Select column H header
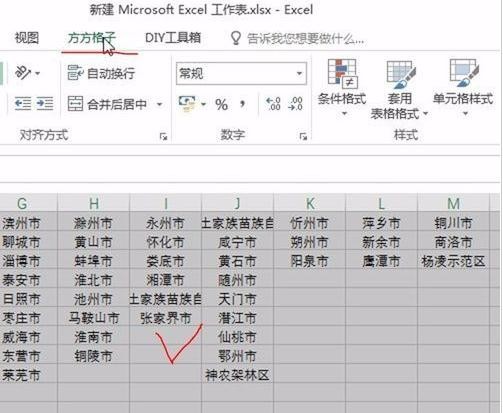Image resolution: width=503 pixels, height=413 pixels. click(x=94, y=203)
